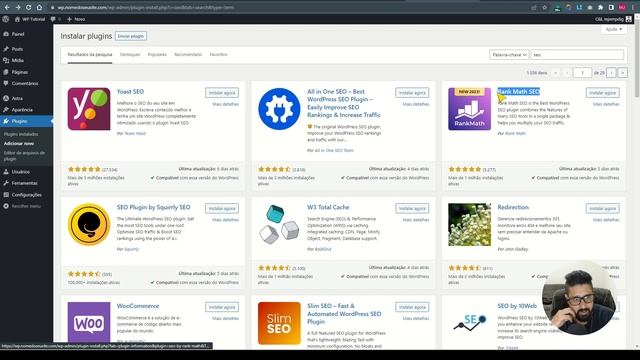This screenshot has height=360, width=640.
Task: Jump to last page of results
Action: (x=622, y=73)
